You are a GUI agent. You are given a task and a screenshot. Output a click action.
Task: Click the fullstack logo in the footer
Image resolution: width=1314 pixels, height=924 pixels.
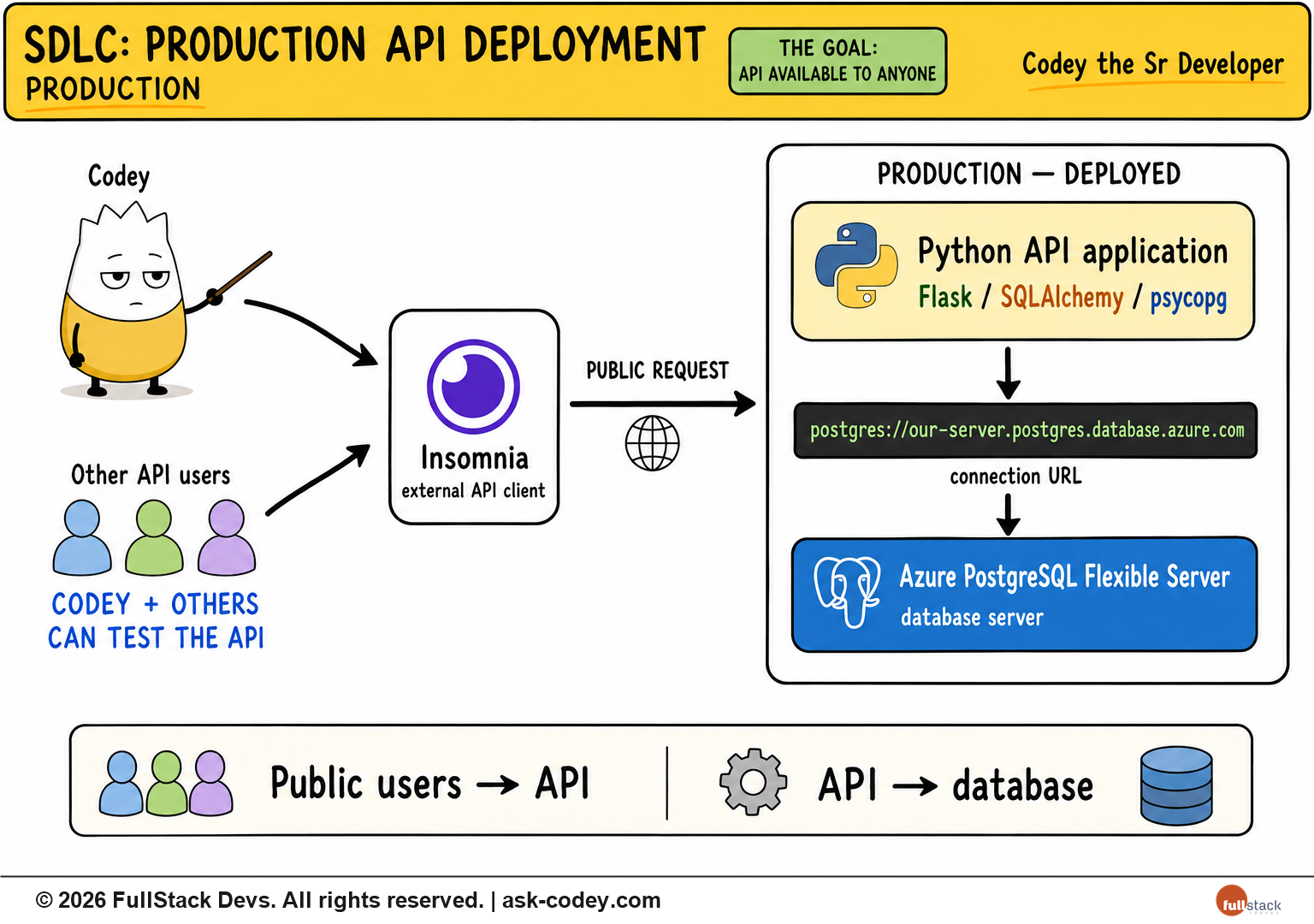click(x=1248, y=902)
